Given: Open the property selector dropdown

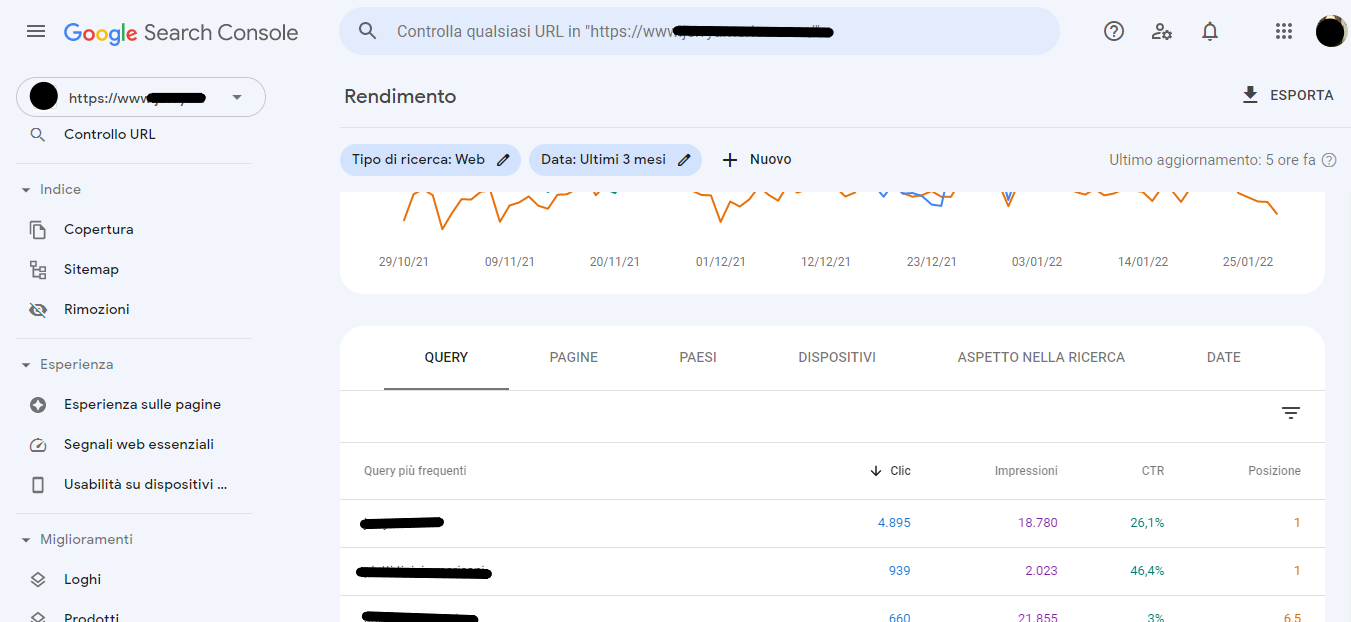Looking at the screenshot, I should [237, 97].
